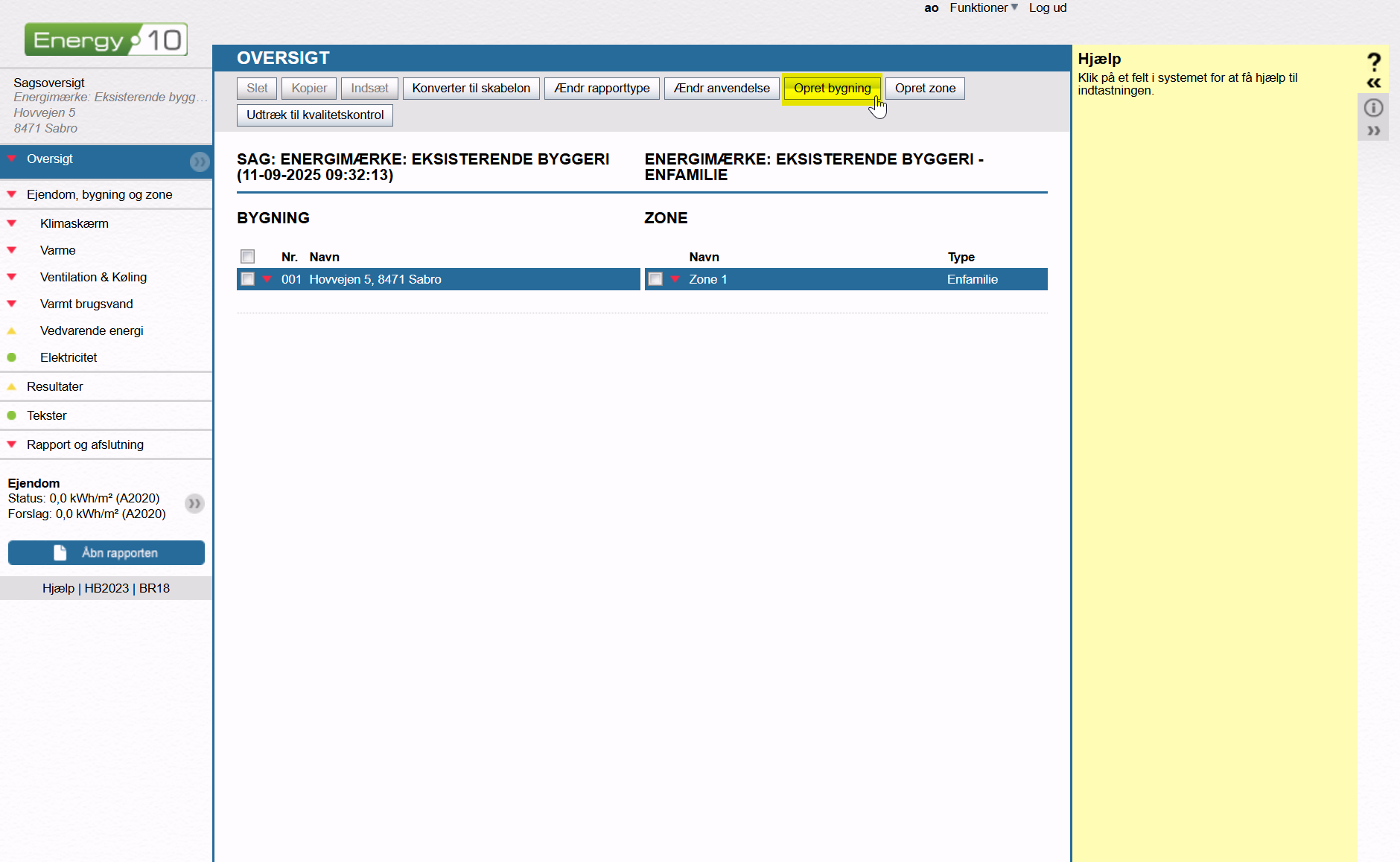Expand red arrow next to Hovvejen 5 building

[267, 279]
